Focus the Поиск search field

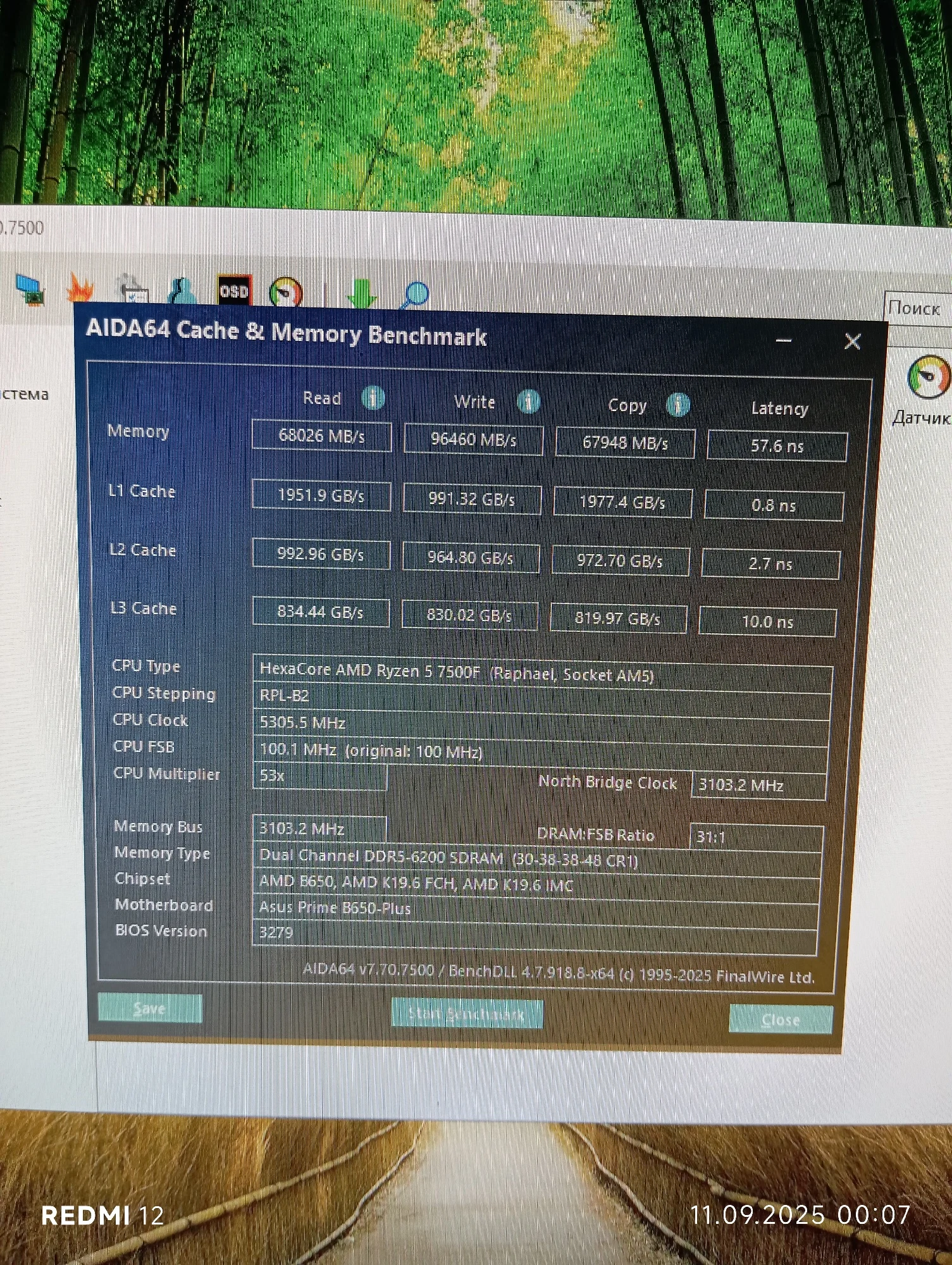(918, 308)
